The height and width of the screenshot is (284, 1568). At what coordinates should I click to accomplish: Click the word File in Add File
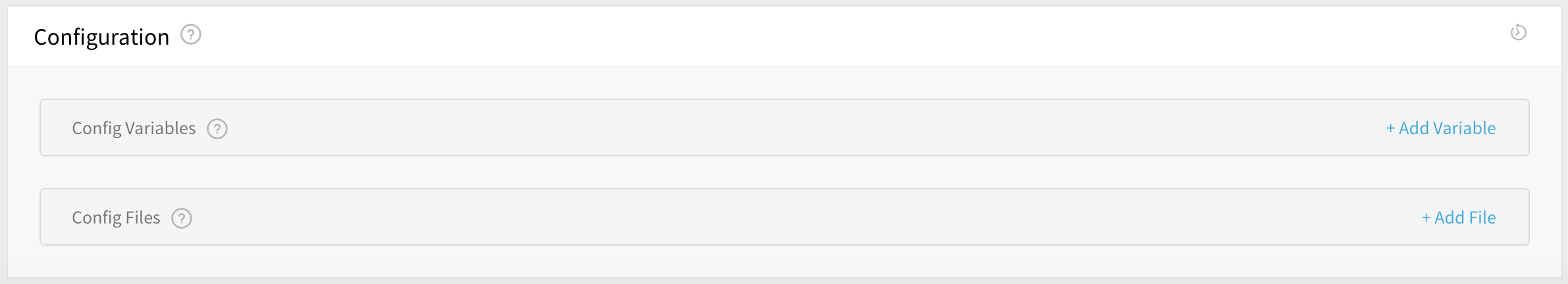pyautogui.click(x=1481, y=218)
